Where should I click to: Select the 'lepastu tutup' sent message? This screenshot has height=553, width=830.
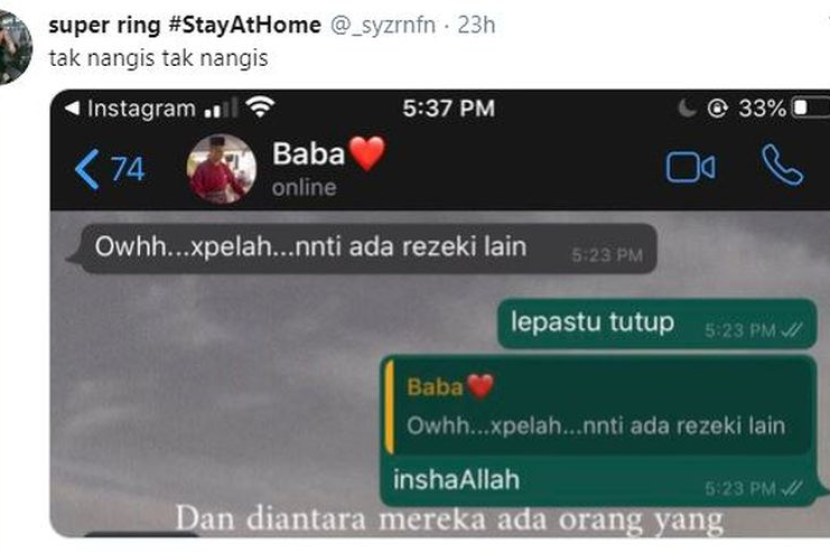coord(657,323)
